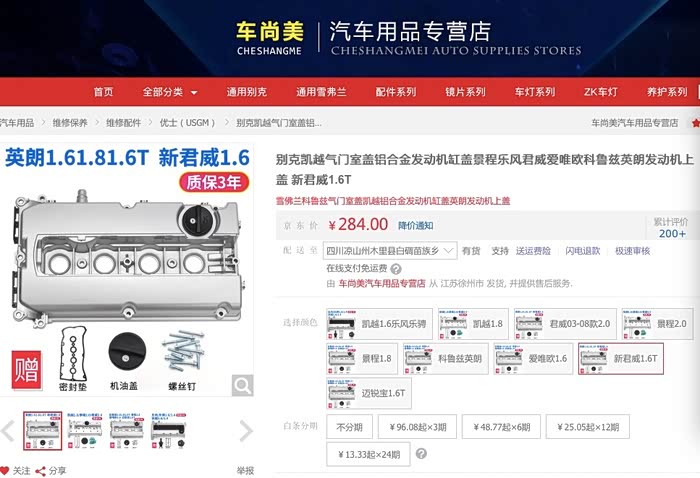This screenshot has height=478, width=700.
Task: Click the question mark icon near installment options
Action: coord(421,453)
